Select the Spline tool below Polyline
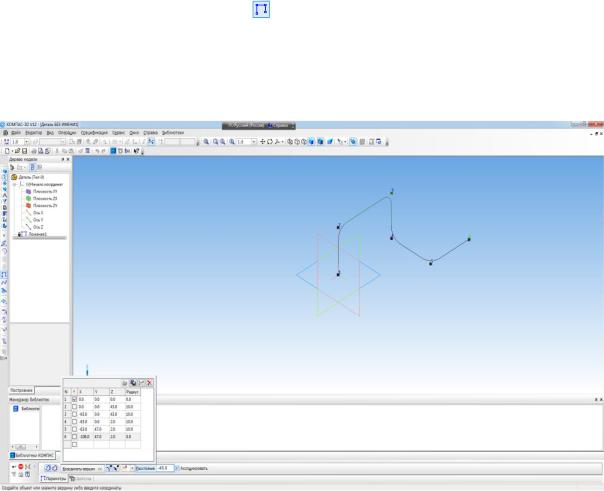Image resolution: width=604 pixels, height=491 pixels. [4, 283]
